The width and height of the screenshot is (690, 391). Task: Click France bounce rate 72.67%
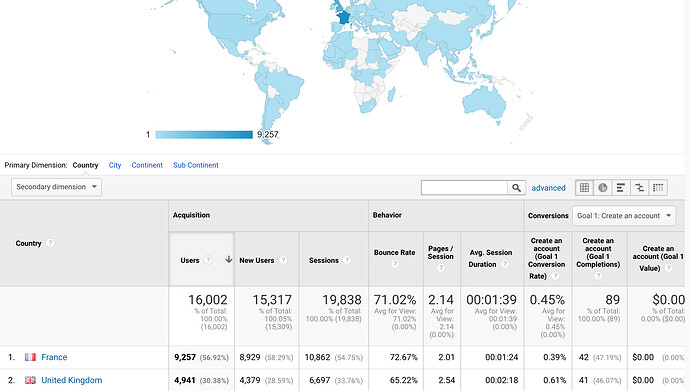pos(404,357)
